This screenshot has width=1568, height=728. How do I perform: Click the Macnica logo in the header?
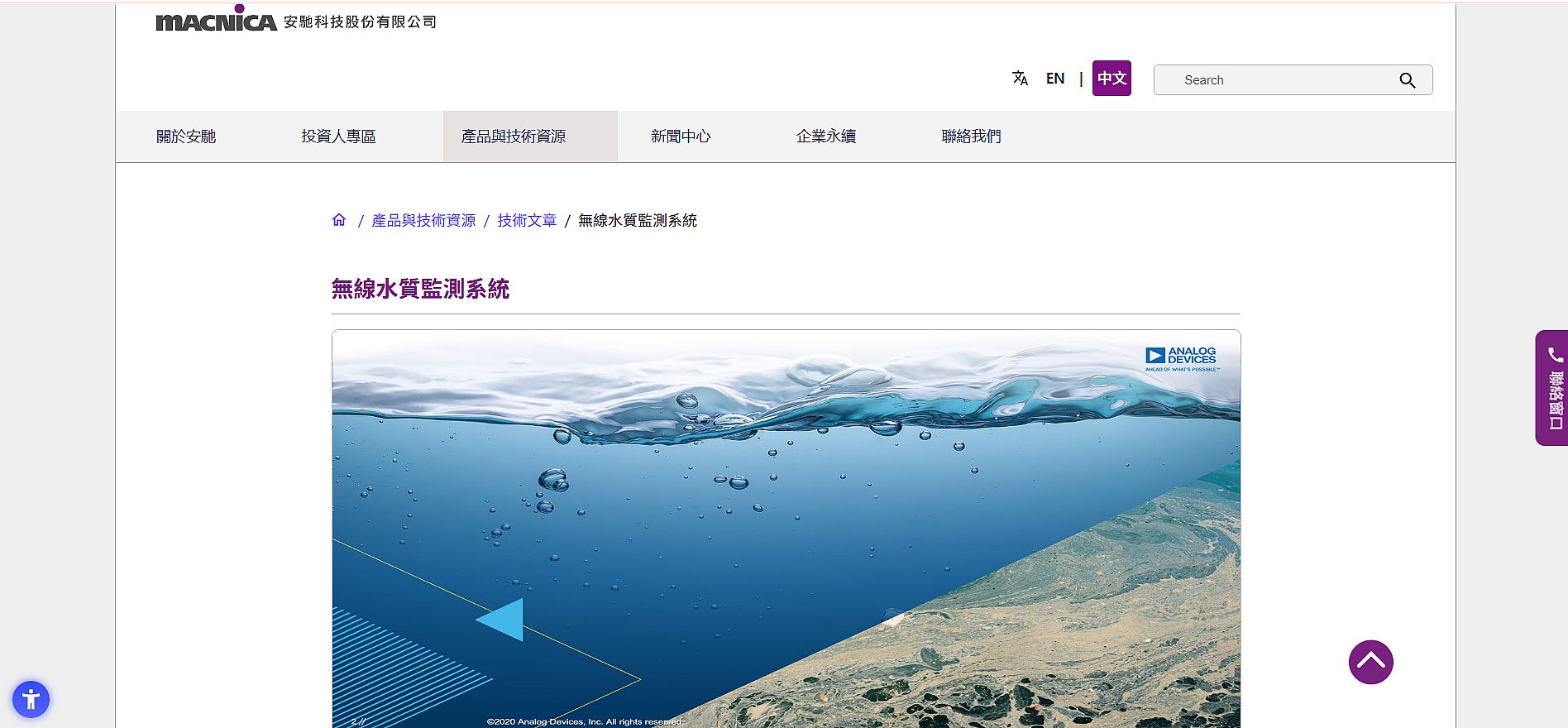(217, 21)
